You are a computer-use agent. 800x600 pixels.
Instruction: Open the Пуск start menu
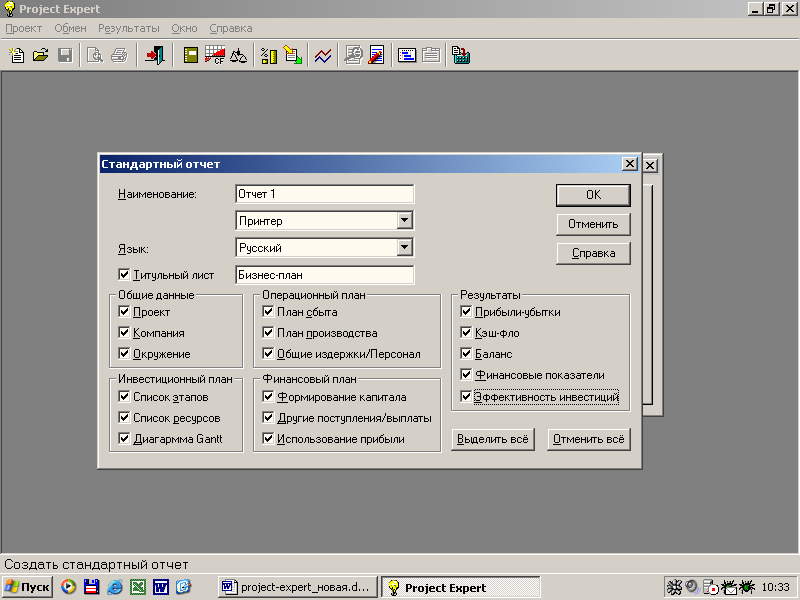click(28, 587)
